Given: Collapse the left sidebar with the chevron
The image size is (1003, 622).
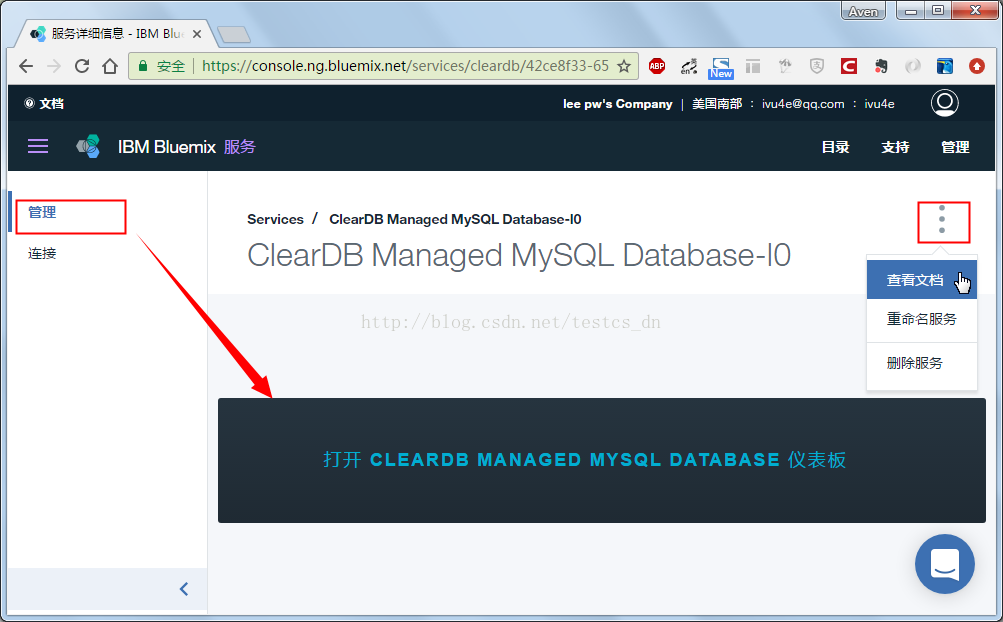Looking at the screenshot, I should click(x=184, y=589).
